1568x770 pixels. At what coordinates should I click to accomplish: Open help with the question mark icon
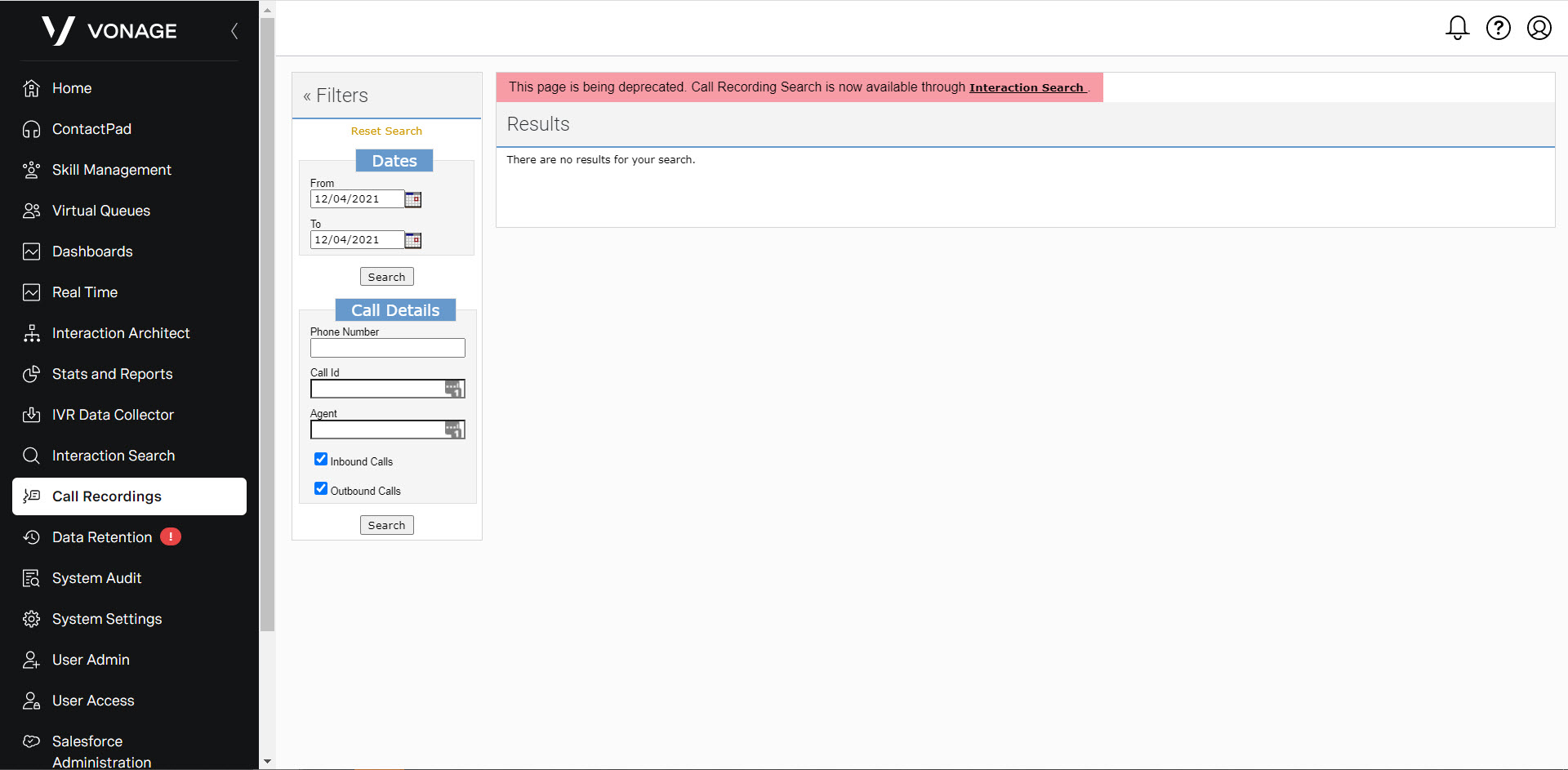[1499, 28]
